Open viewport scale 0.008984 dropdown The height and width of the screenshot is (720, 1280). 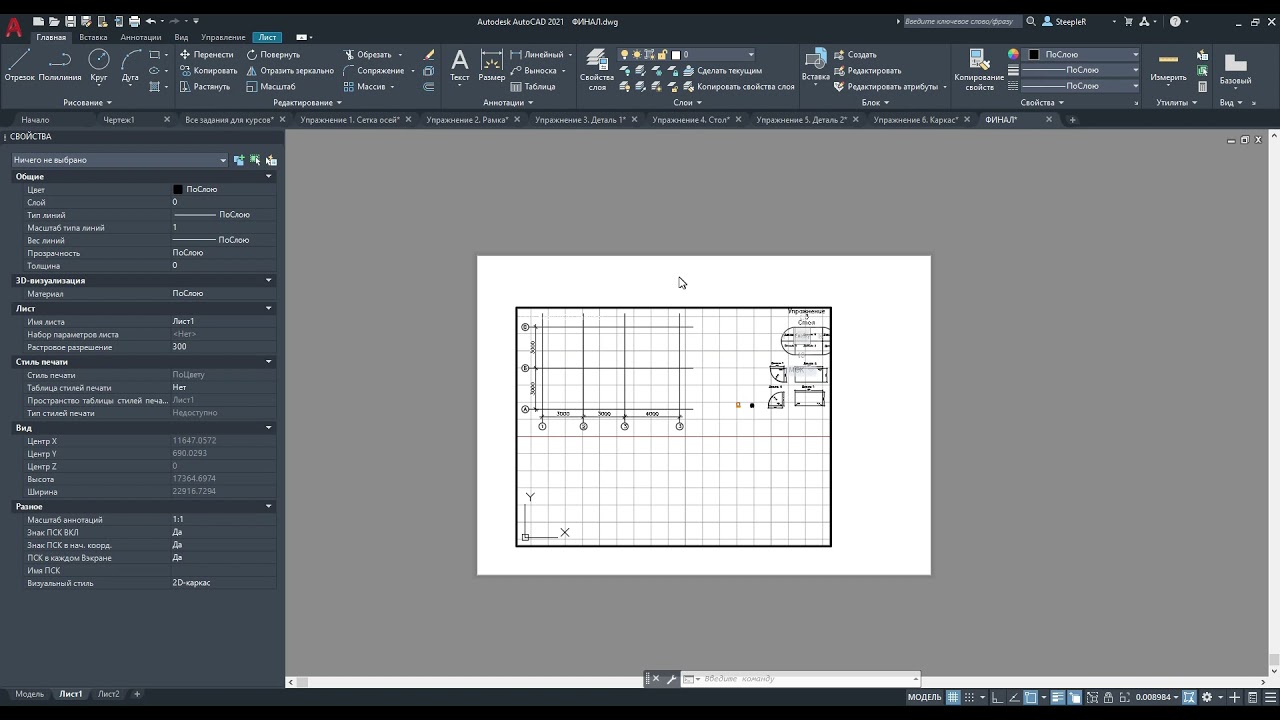(x=1160, y=697)
